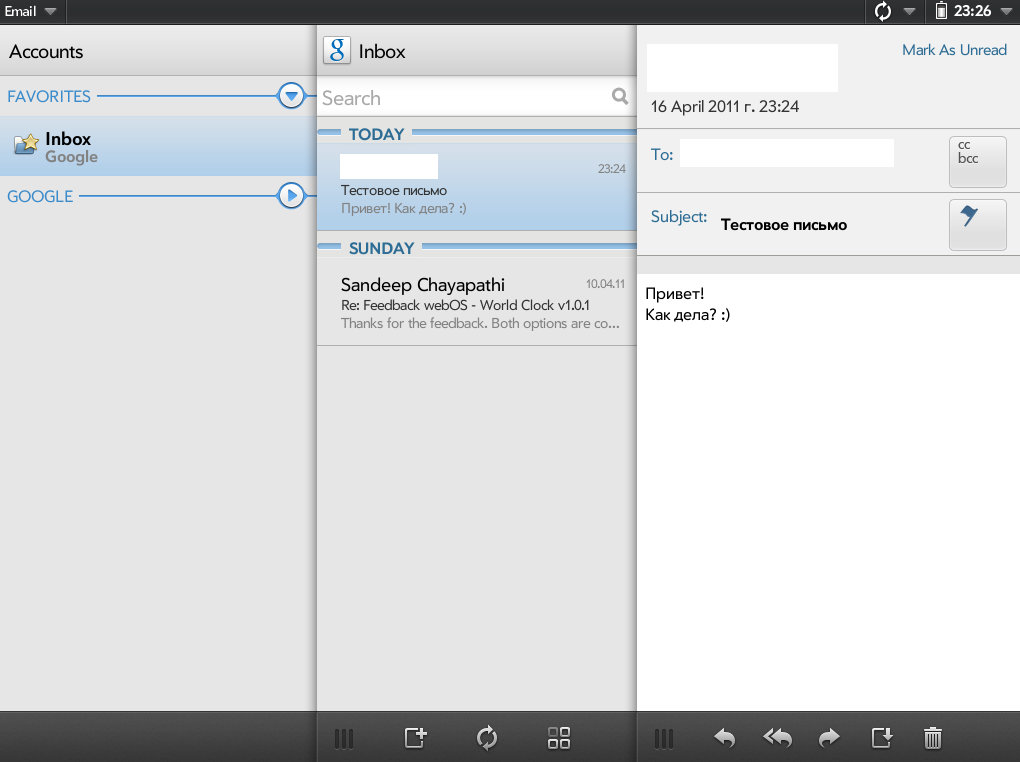Show the cc and bcc recipients
Screen dimensions: 1020x762
(x=977, y=161)
